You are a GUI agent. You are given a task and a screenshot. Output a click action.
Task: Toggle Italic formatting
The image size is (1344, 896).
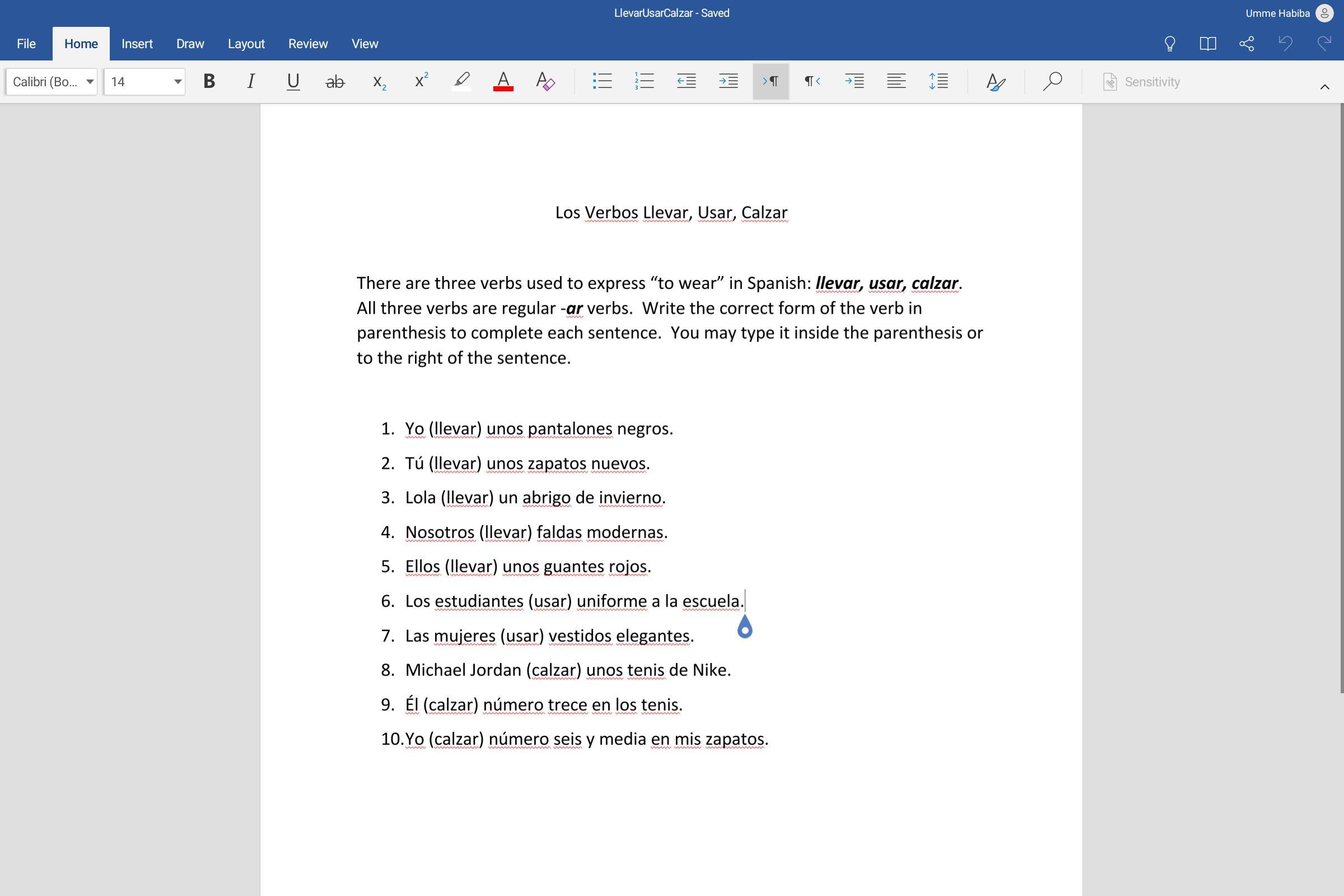tap(250, 82)
